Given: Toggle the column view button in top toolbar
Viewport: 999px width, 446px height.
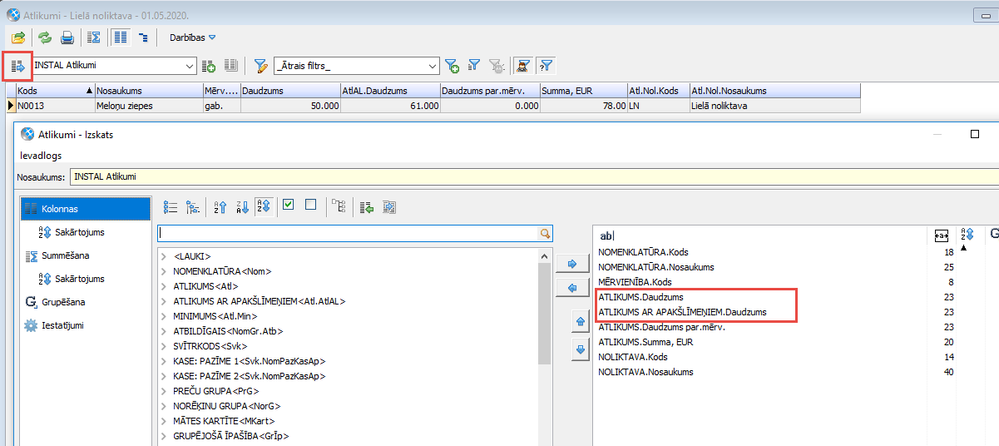Looking at the screenshot, I should [x=121, y=38].
